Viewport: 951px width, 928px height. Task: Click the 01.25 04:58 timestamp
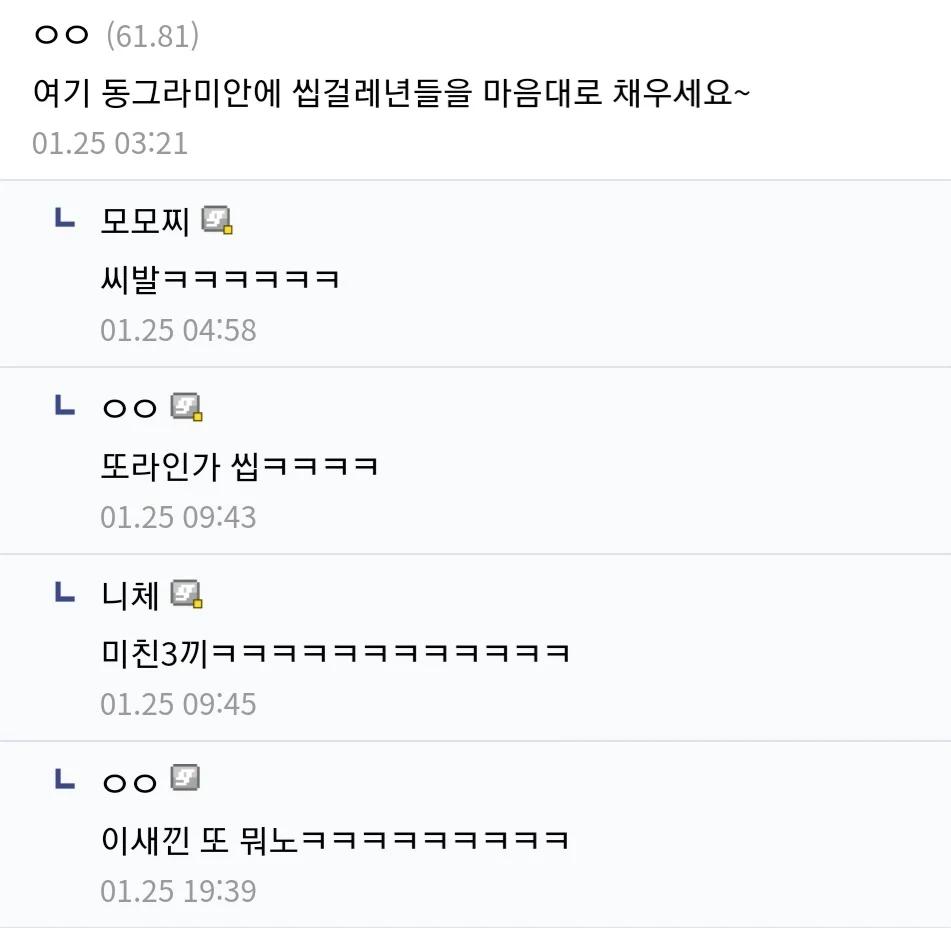(x=178, y=329)
